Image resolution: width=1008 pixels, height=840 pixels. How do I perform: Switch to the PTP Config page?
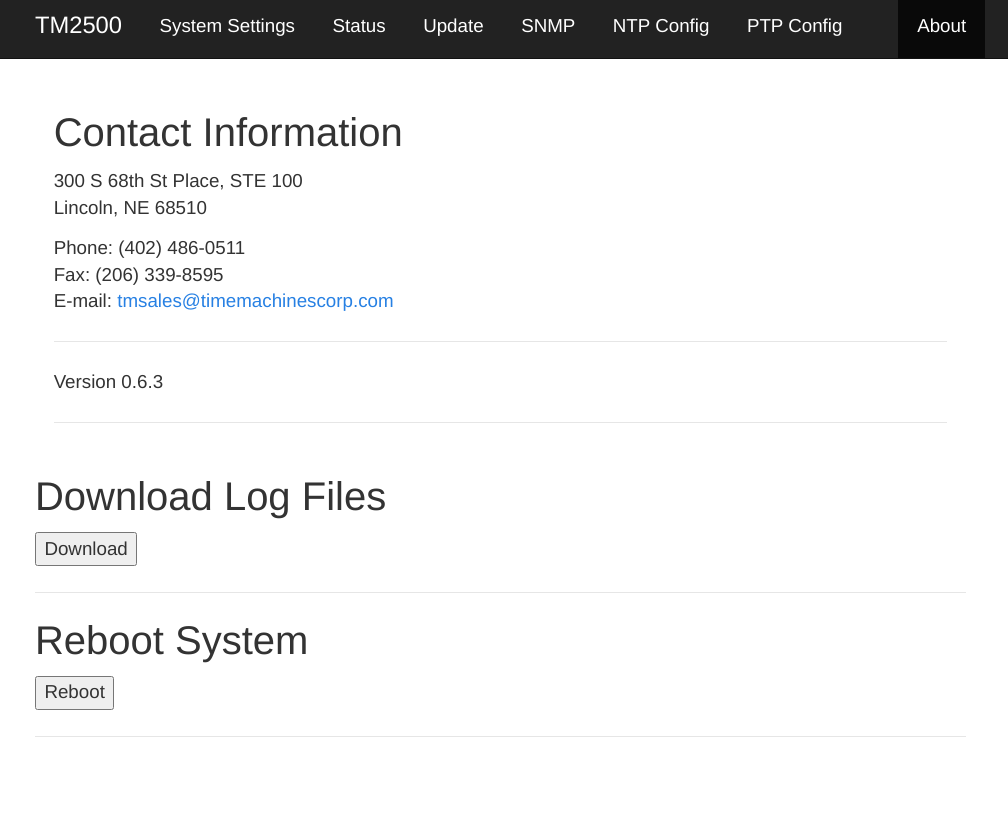(x=794, y=26)
